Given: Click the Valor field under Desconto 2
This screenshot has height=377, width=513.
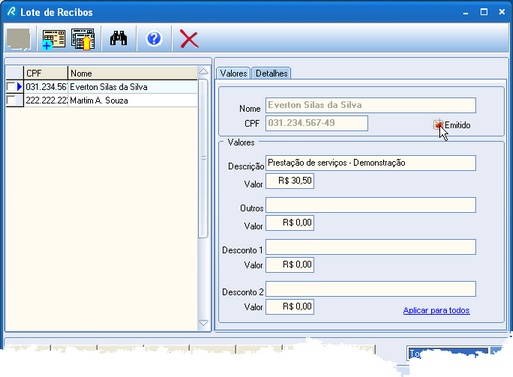Looking at the screenshot, I should coord(289,307).
